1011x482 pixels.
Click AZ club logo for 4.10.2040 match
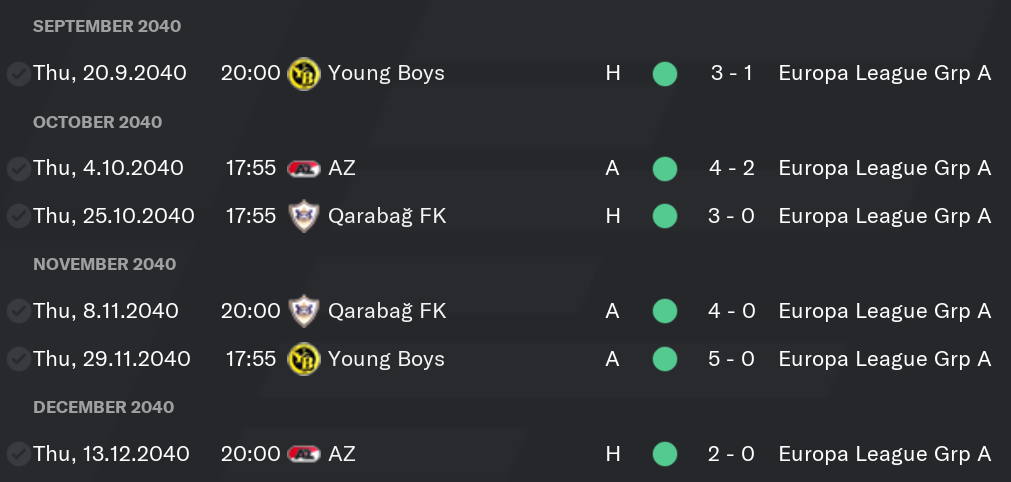click(304, 169)
